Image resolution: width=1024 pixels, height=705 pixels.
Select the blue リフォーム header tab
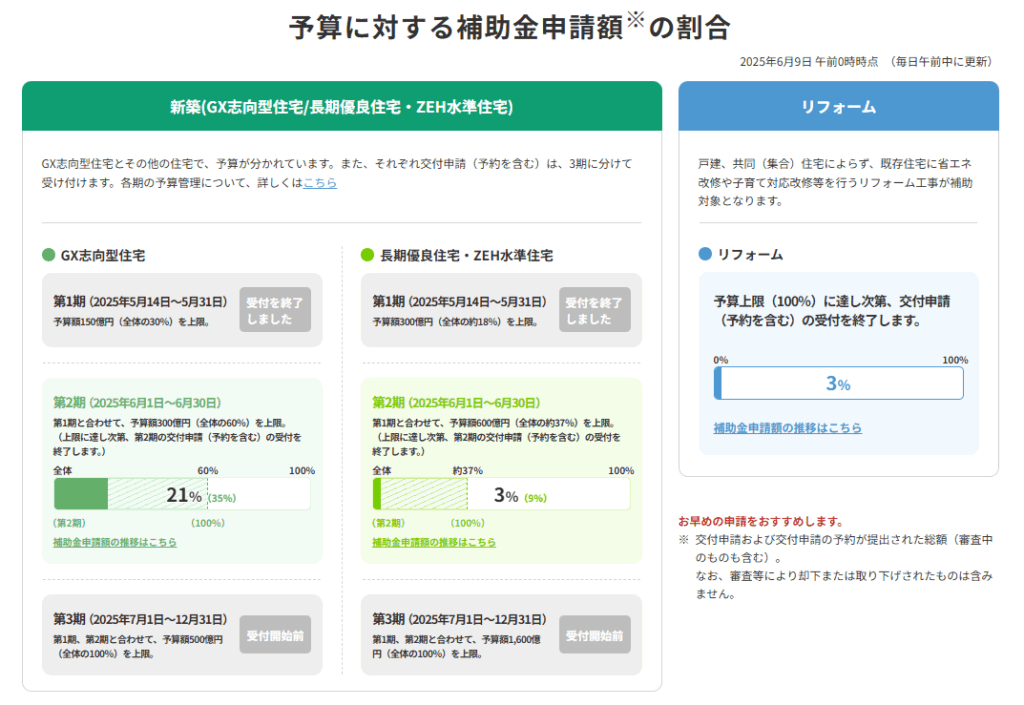[x=838, y=107]
